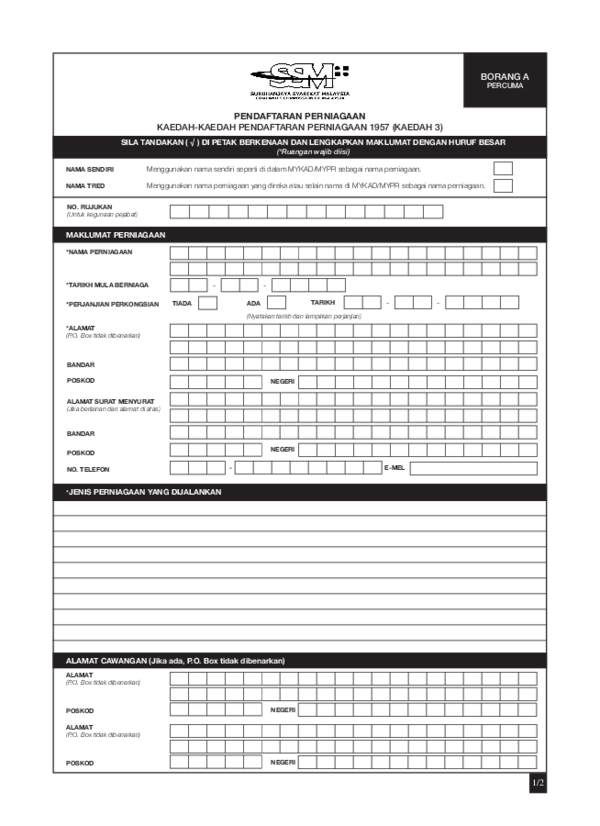Click the *NAMA PERNIAGAAN label
Screen dimensions: 600x826
(x=99, y=252)
